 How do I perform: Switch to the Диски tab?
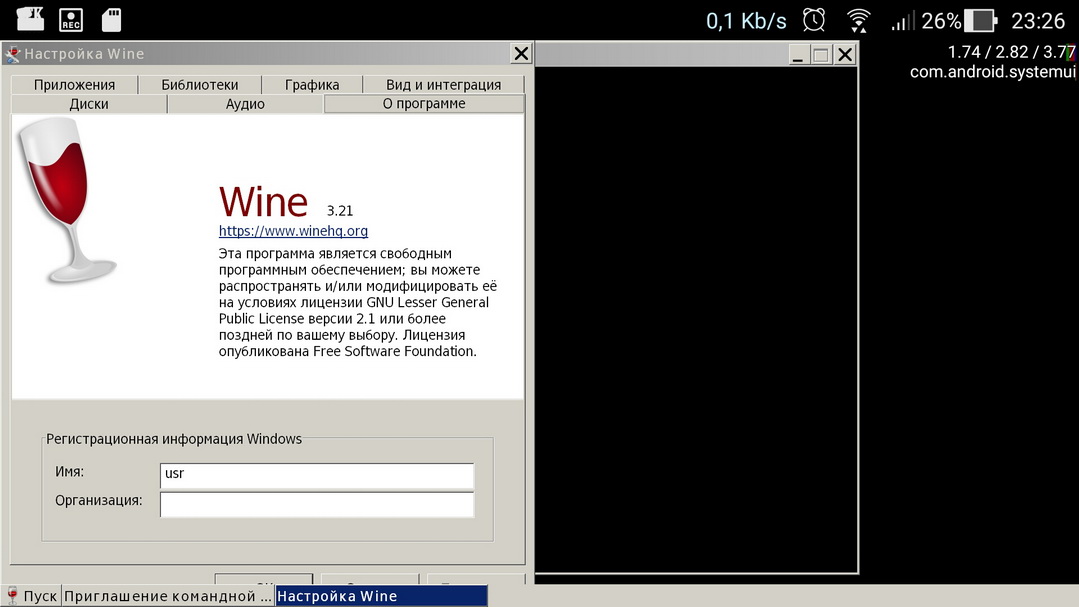89,104
